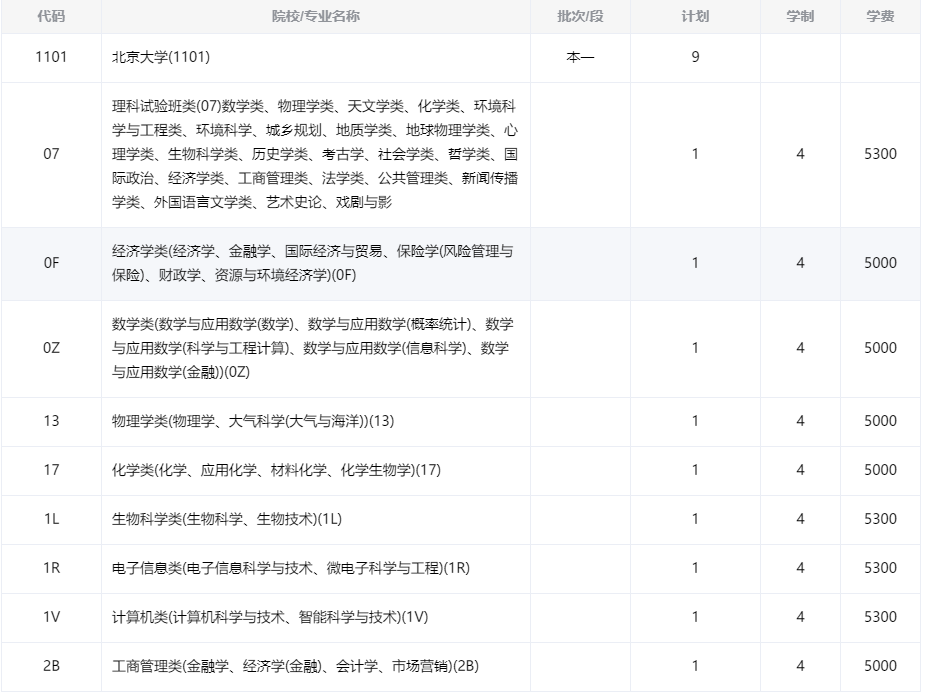Click the 学制 value in the 2B row
Screen dimensions: 926x692
coord(800,666)
